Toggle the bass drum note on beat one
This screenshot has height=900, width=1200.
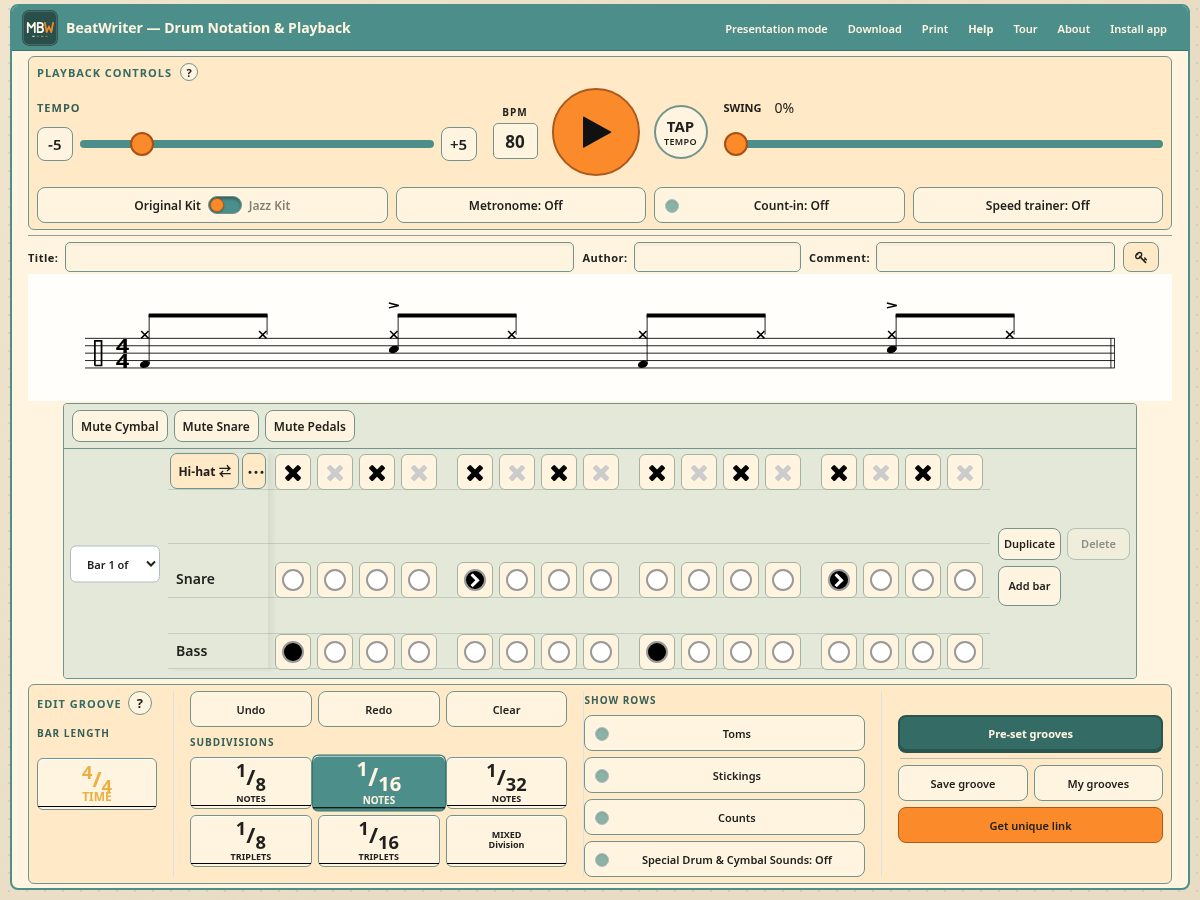pyautogui.click(x=292, y=652)
